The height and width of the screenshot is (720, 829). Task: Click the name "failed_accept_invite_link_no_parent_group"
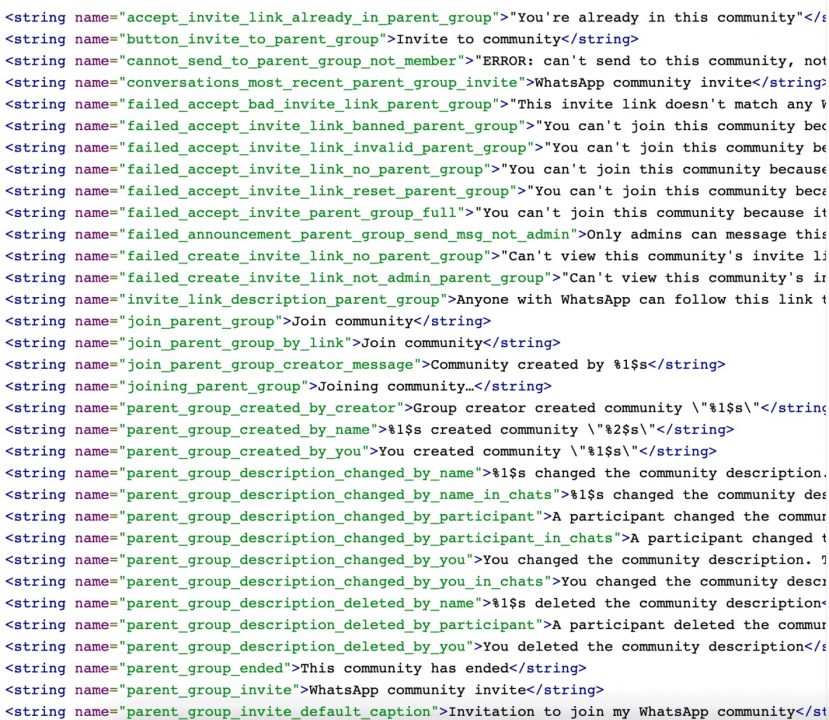click(305, 170)
